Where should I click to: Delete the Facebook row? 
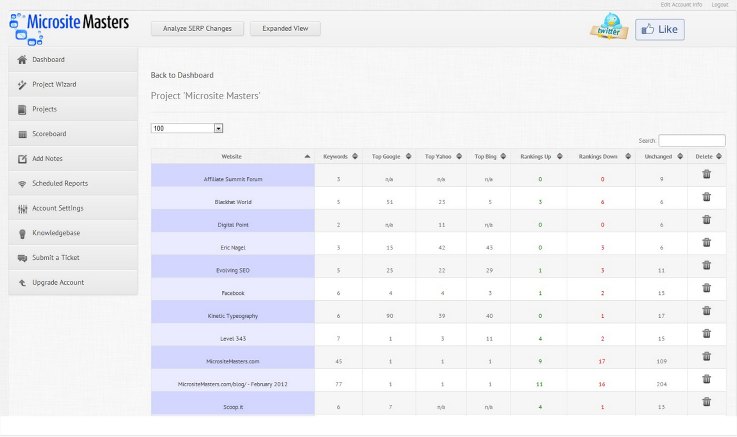click(x=706, y=288)
